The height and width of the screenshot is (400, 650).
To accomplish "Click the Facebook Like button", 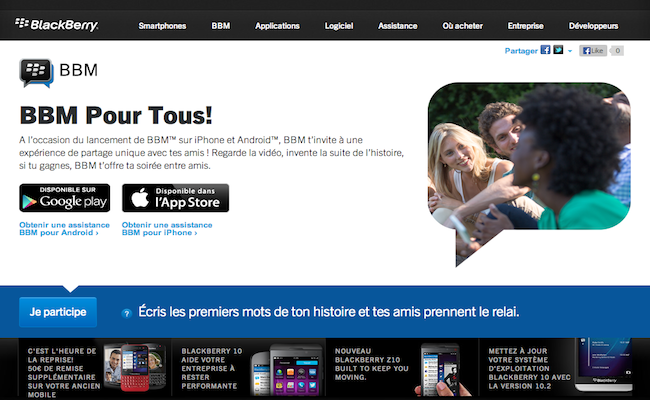I will coord(593,51).
